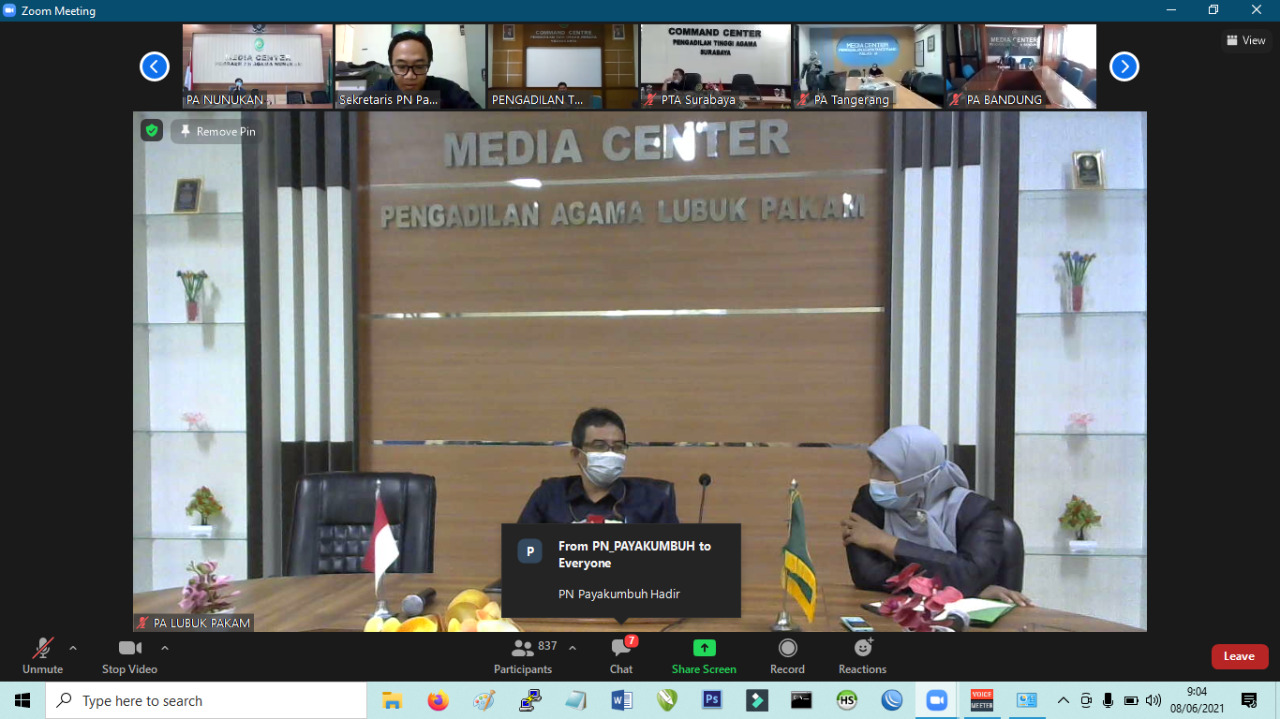The width and height of the screenshot is (1280, 719).
Task: Unmute the microphone
Action: click(x=42, y=656)
